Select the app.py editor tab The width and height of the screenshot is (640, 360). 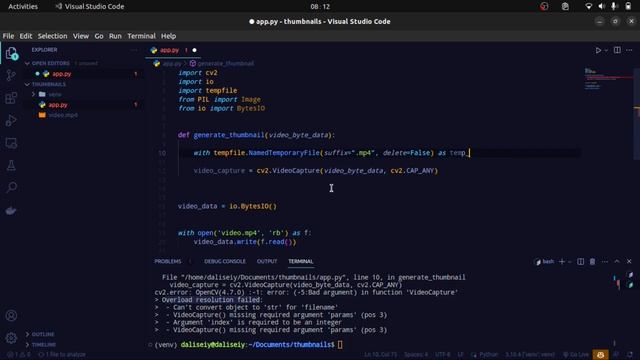173,50
